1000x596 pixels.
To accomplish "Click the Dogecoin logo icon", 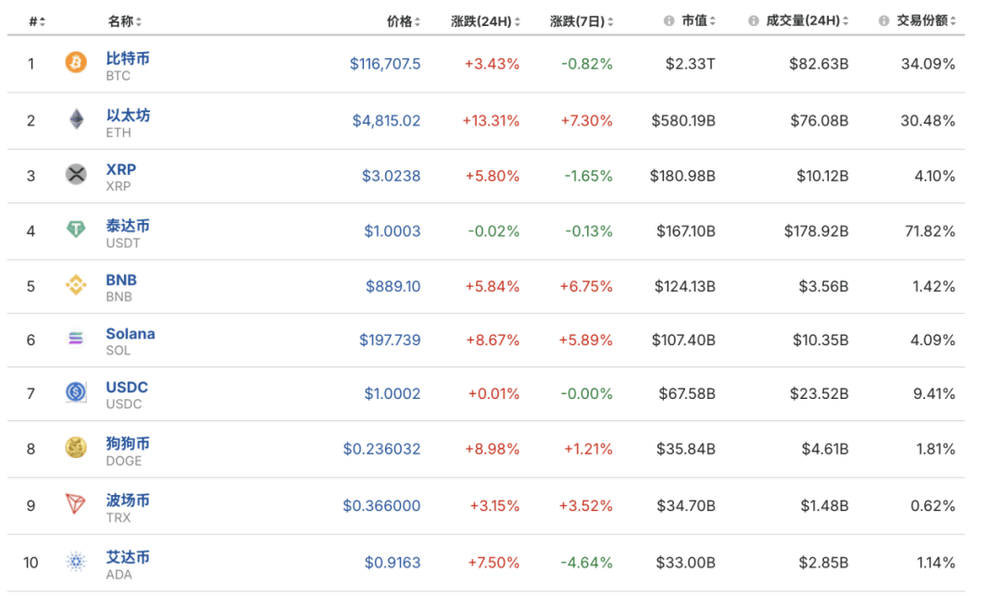I will [x=76, y=448].
